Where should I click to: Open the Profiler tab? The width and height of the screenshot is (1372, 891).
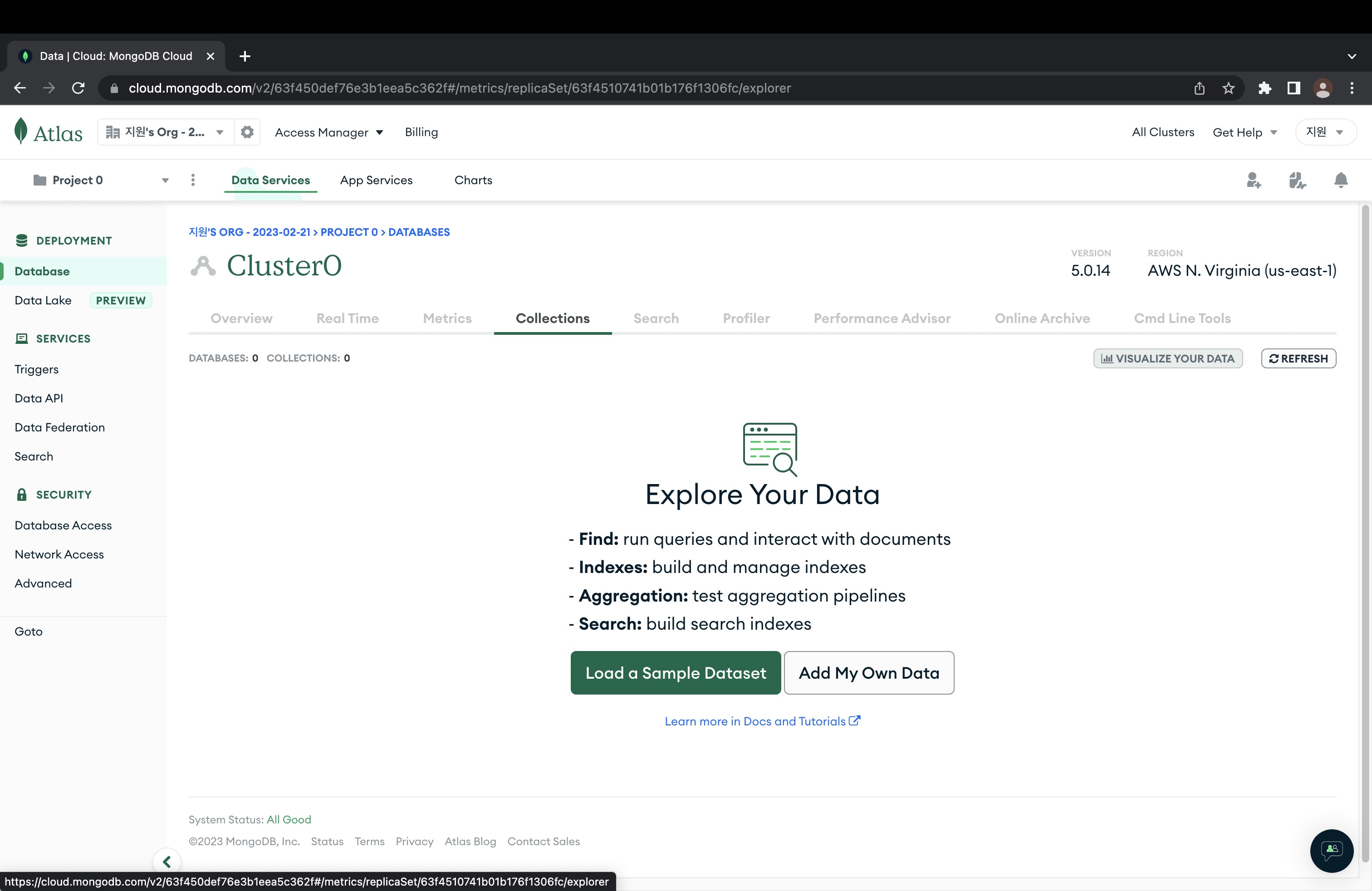point(746,319)
